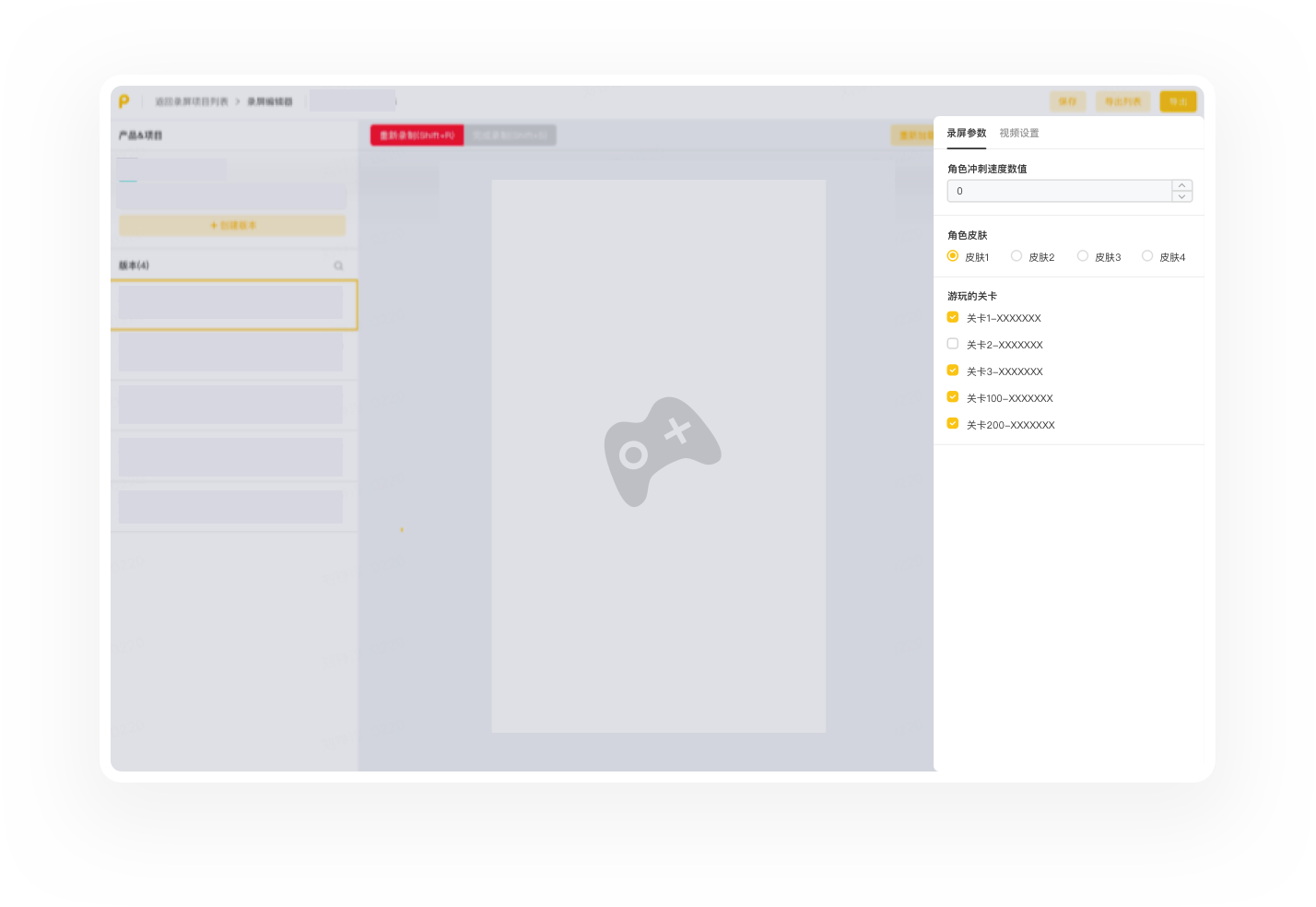1316x907 pixels.
Task: Uncheck the 关卡200–XXXXXXX checkbox
Action: pyautogui.click(x=953, y=424)
